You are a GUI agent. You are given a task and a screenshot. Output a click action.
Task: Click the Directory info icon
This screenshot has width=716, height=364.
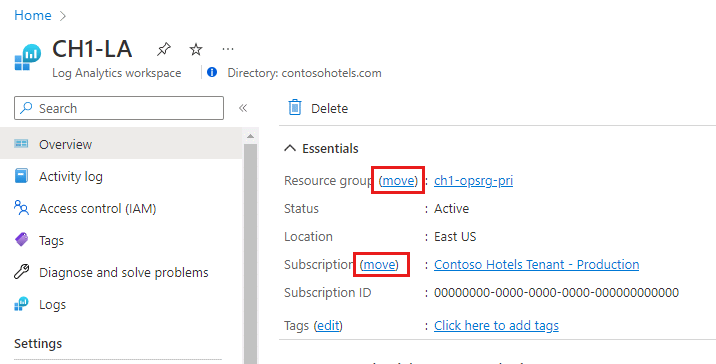click(x=212, y=72)
